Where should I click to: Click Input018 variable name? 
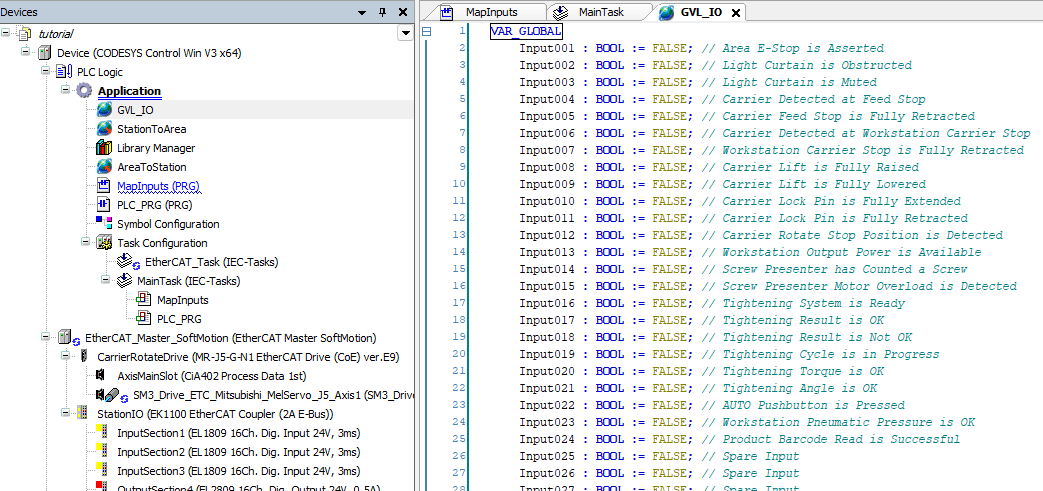546,337
